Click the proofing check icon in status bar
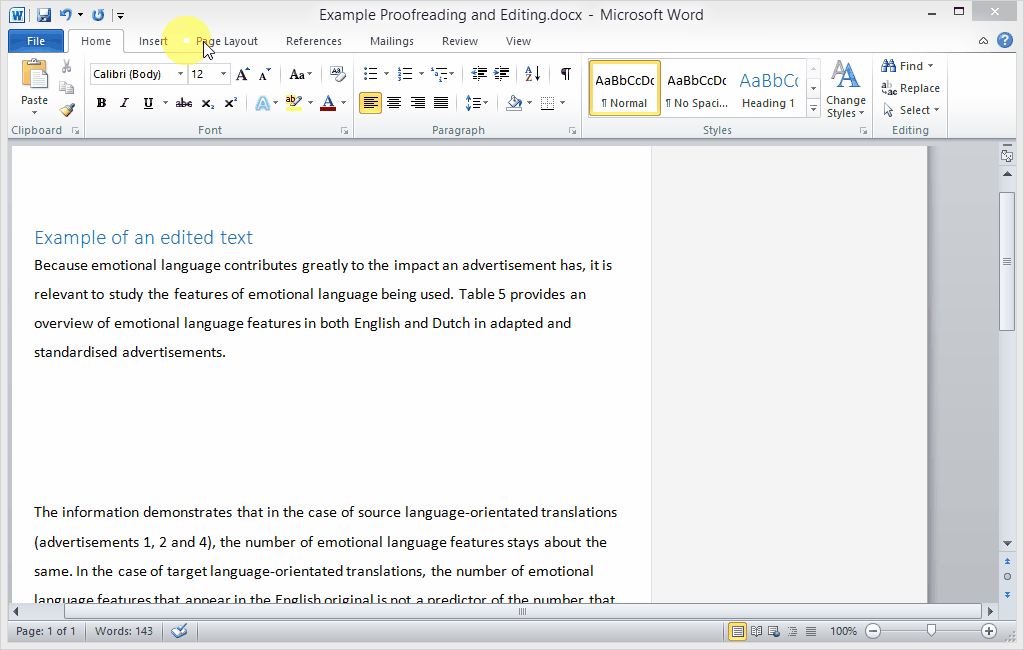Image resolution: width=1024 pixels, height=650 pixels. [x=180, y=631]
